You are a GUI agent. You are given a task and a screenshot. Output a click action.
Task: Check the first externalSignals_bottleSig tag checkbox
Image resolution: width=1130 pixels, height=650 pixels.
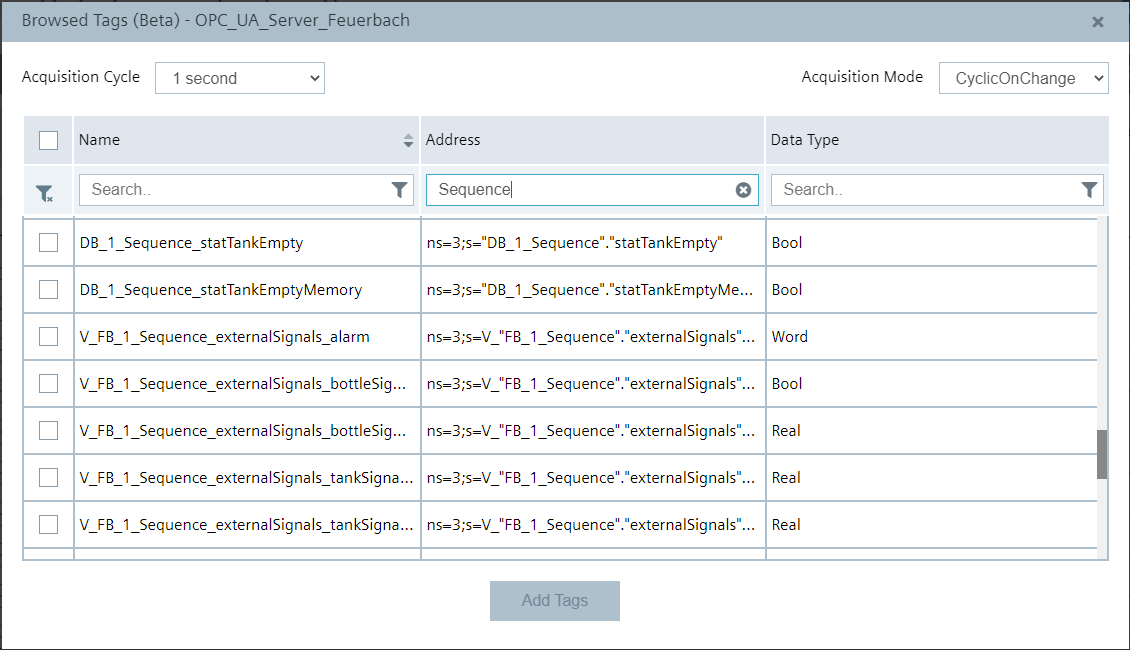(47, 383)
